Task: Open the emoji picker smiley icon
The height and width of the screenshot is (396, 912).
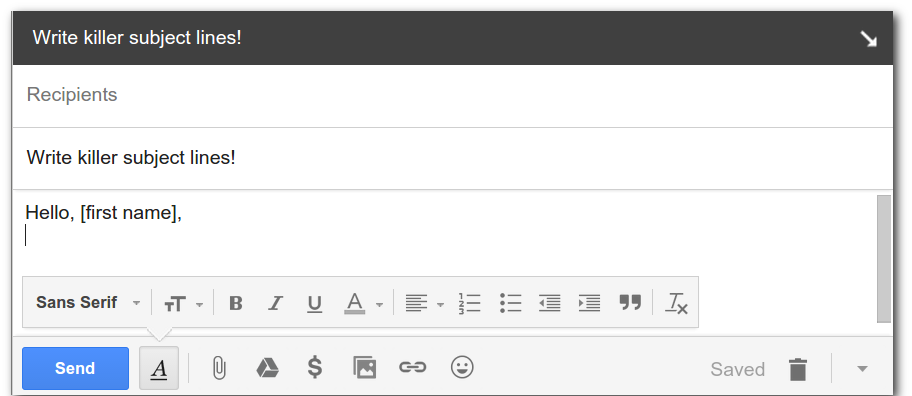Action: pyautogui.click(x=462, y=368)
